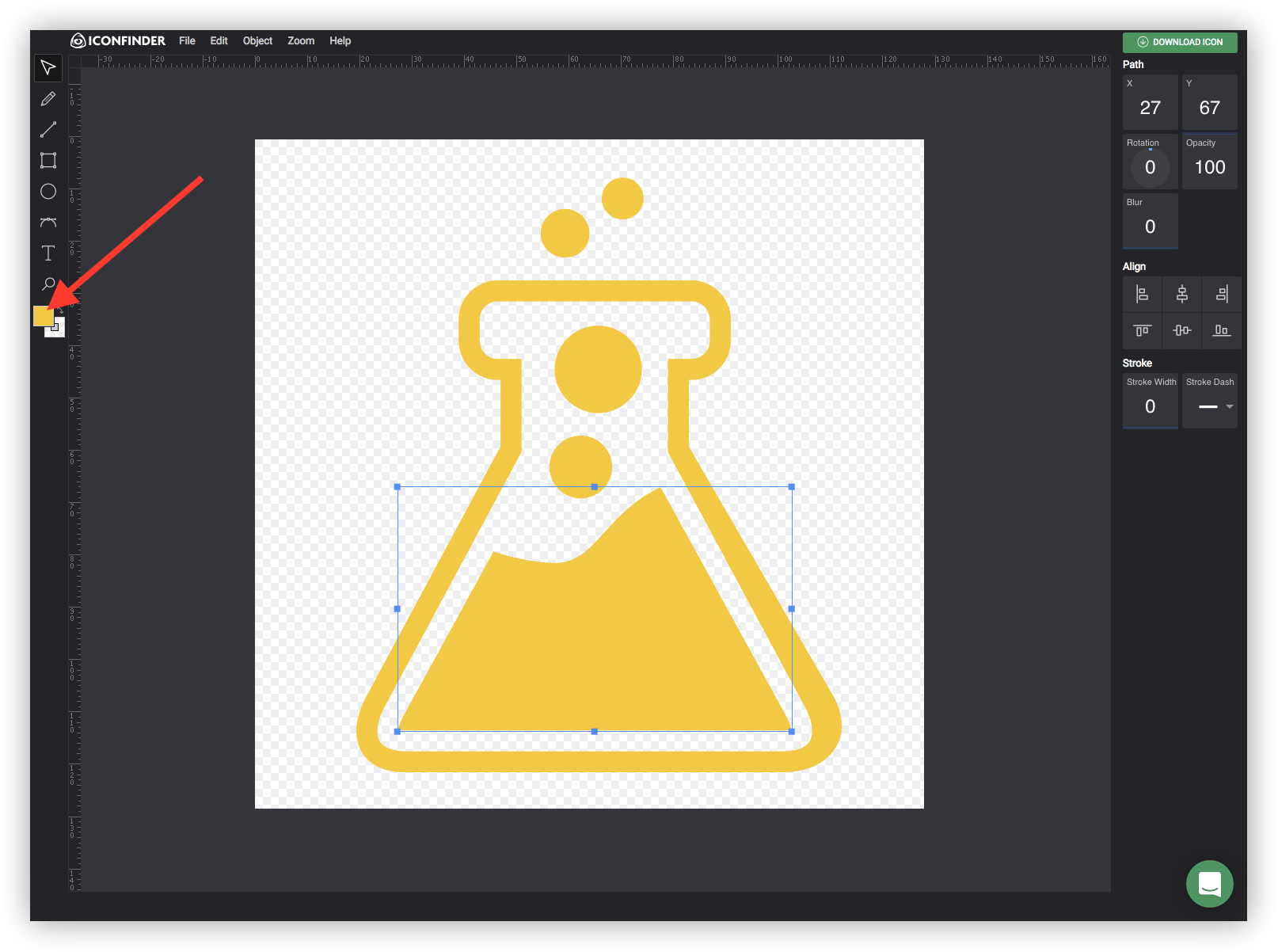Image resolution: width=1278 pixels, height=952 pixels.
Task: Align selection to right edge
Action: pos(1222,294)
